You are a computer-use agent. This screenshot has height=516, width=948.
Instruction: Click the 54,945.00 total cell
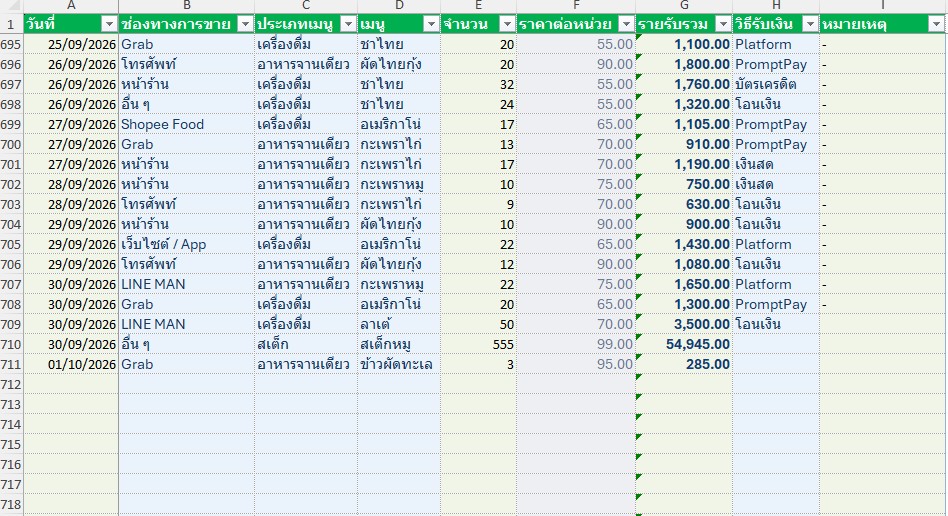pyautogui.click(x=684, y=344)
